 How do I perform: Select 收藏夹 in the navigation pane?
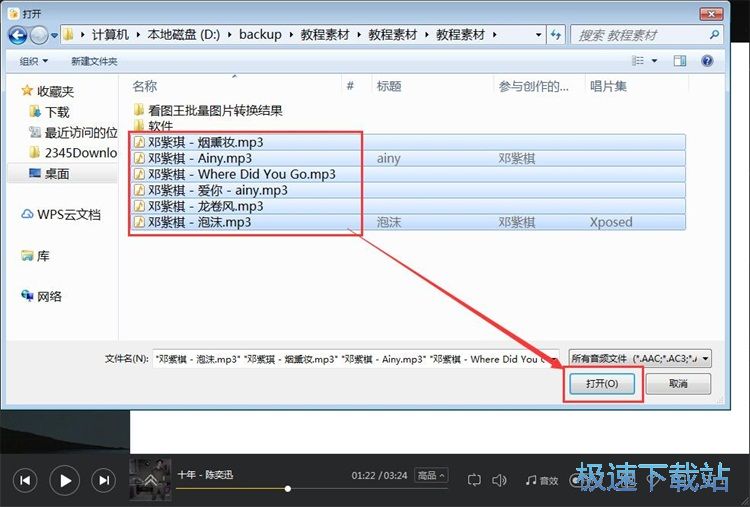click(x=48, y=91)
